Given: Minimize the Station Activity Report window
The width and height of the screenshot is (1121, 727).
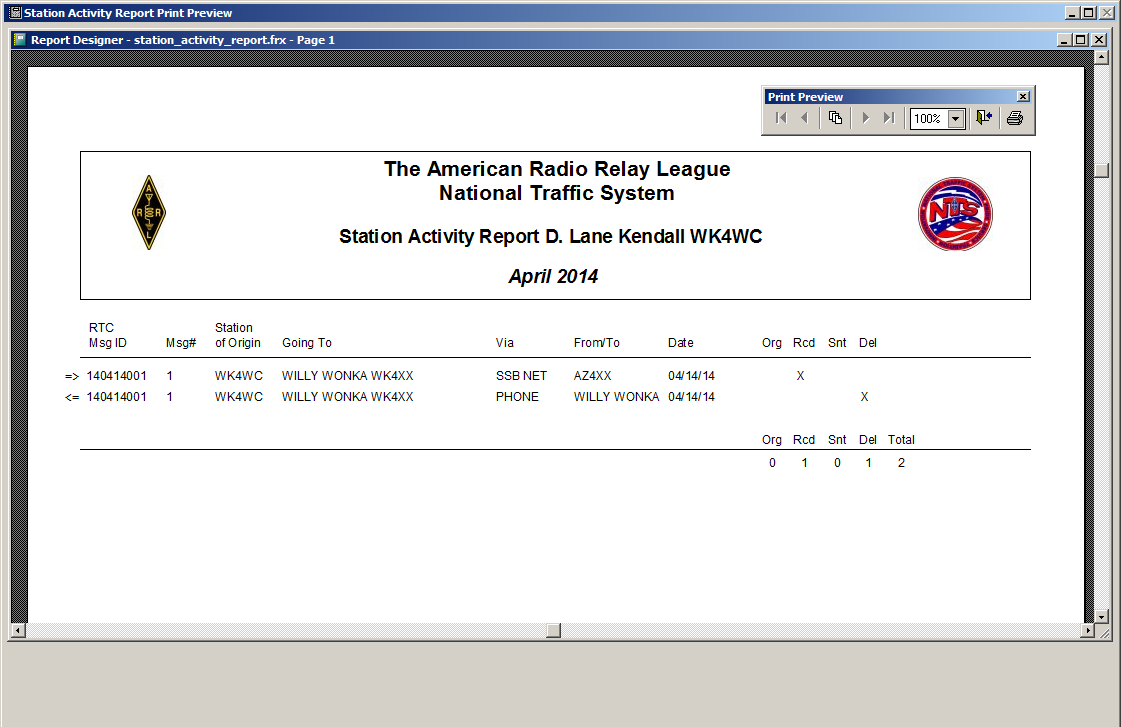Looking at the screenshot, I should pos(1072,13).
